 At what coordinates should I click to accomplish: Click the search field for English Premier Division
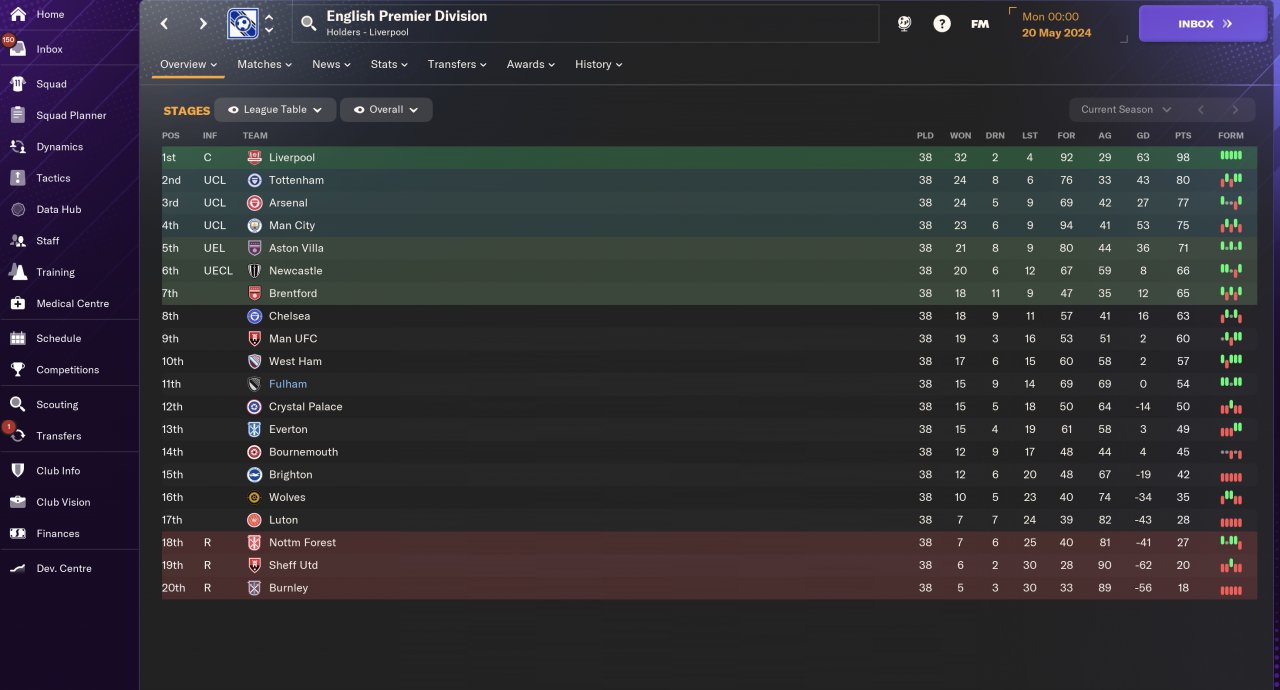[x=585, y=23]
